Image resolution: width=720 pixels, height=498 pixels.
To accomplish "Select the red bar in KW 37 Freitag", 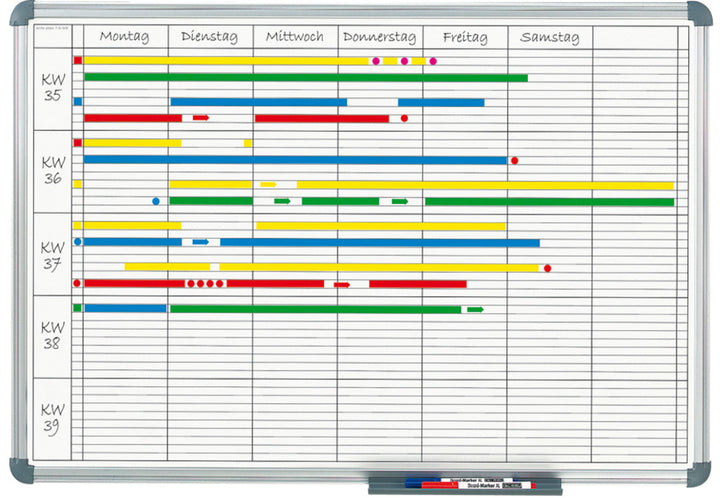I will click(x=418, y=284).
